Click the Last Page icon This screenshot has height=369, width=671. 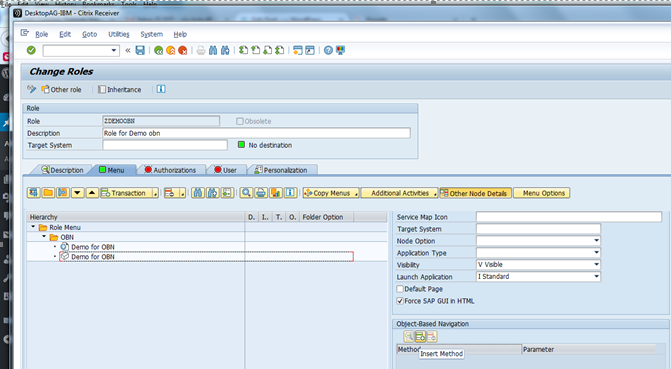(x=279, y=51)
